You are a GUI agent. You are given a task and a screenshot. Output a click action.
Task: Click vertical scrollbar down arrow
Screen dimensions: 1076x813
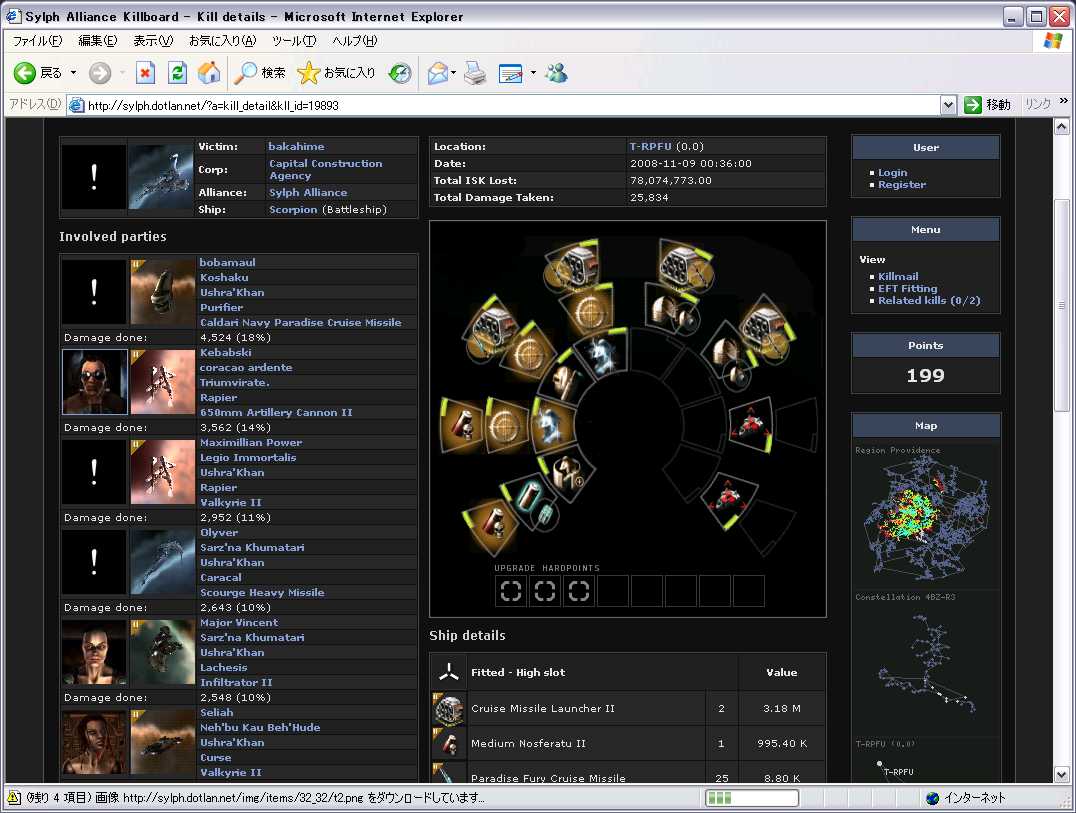pyautogui.click(x=1061, y=775)
